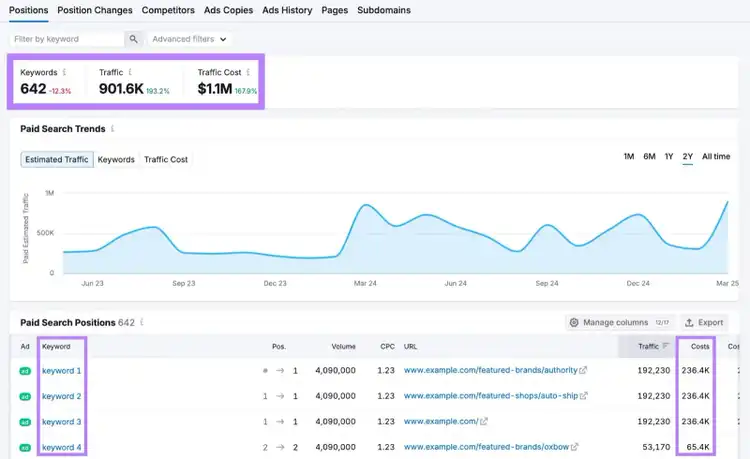The image size is (750, 459).
Task: View ad for keyword 4 row
Action: (x=25, y=448)
